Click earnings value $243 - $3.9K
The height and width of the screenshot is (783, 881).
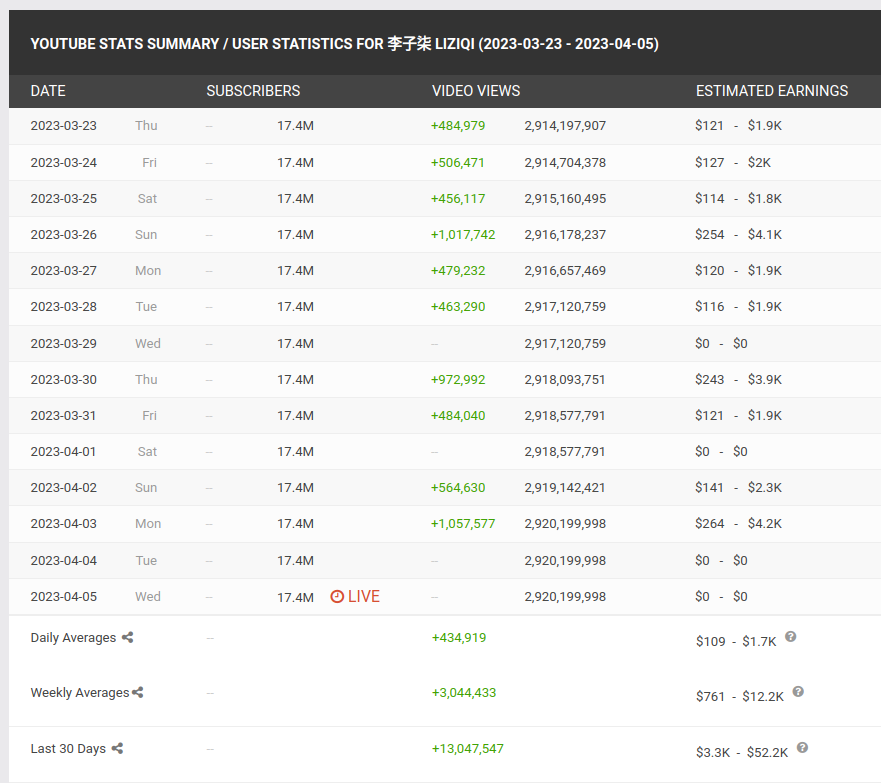738,380
